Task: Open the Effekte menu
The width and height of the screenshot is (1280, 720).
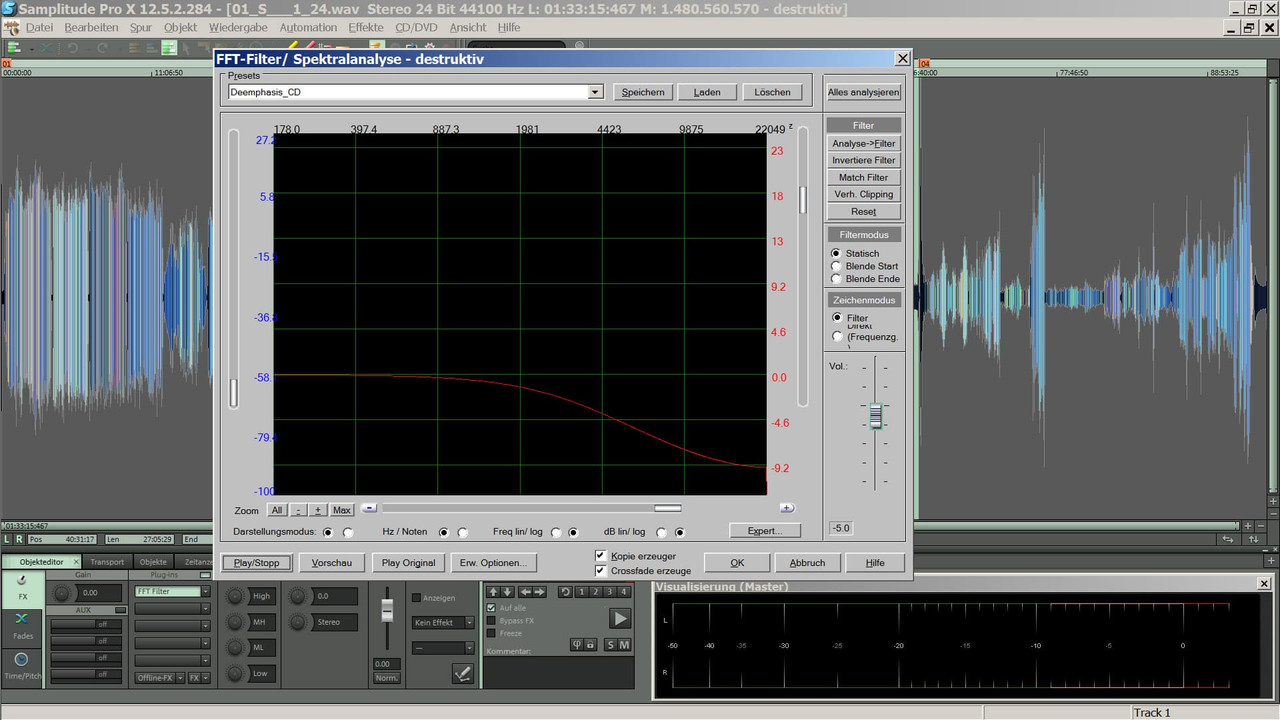Action: [366, 27]
